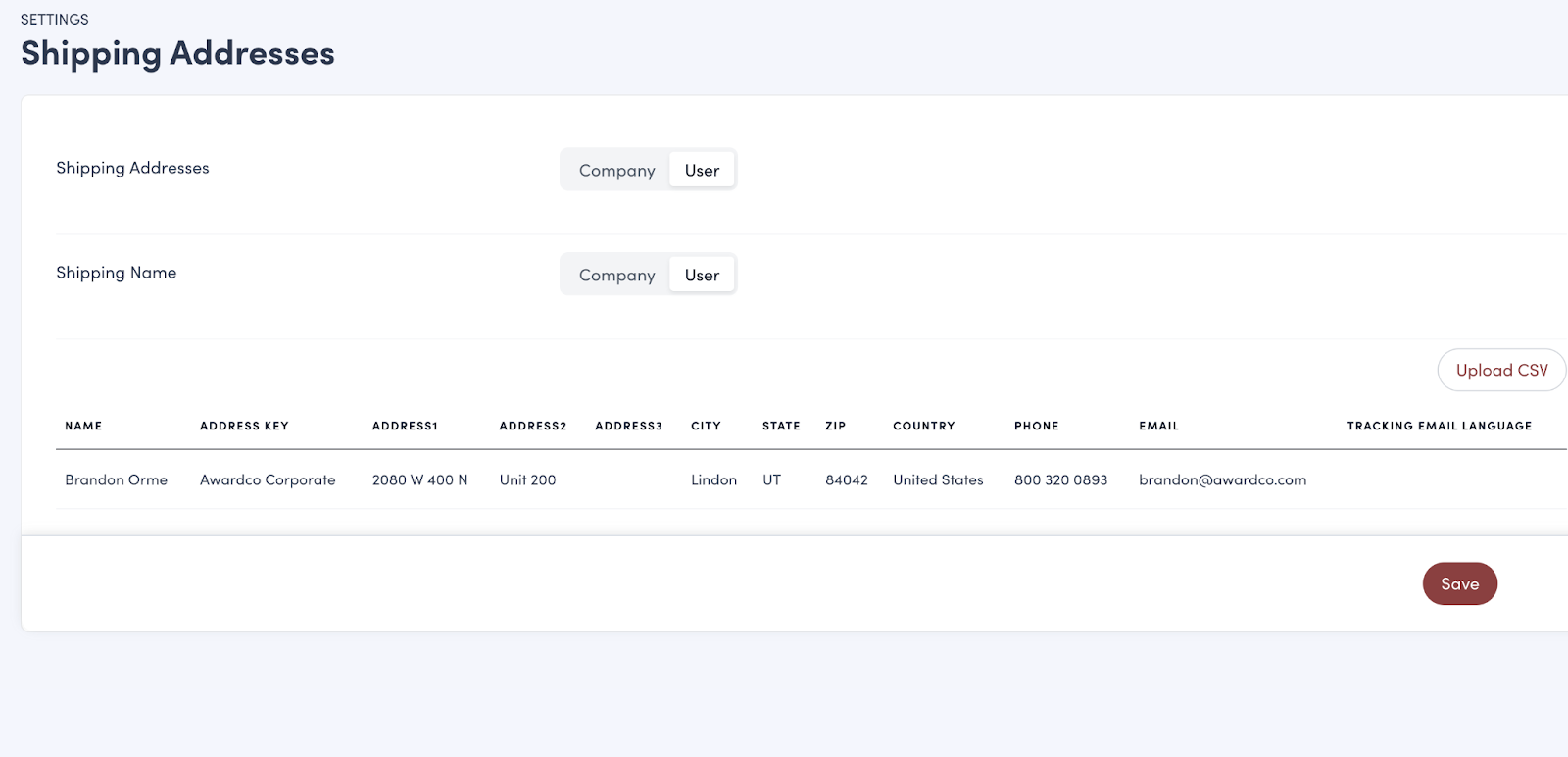Click the PHONE column header
Viewport: 1568px width, 757px height.
pos(1036,426)
